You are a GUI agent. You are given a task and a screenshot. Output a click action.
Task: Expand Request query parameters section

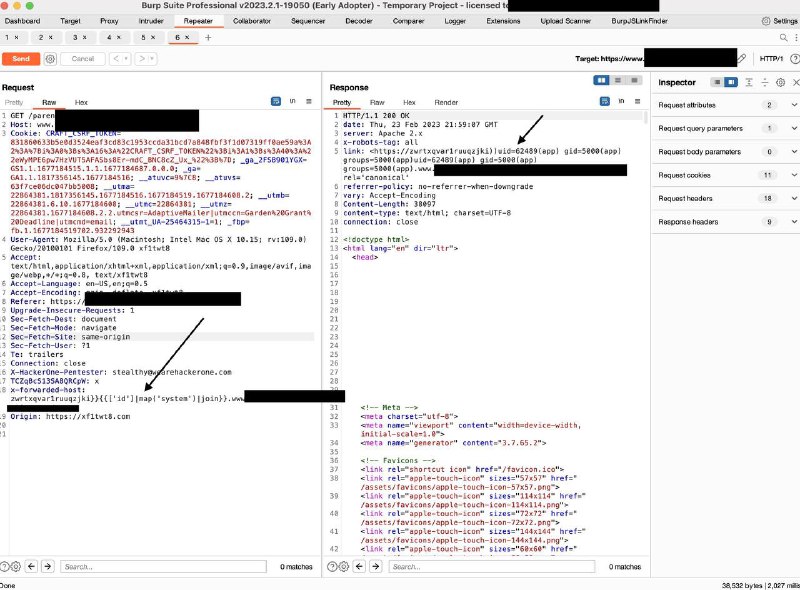[726, 128]
